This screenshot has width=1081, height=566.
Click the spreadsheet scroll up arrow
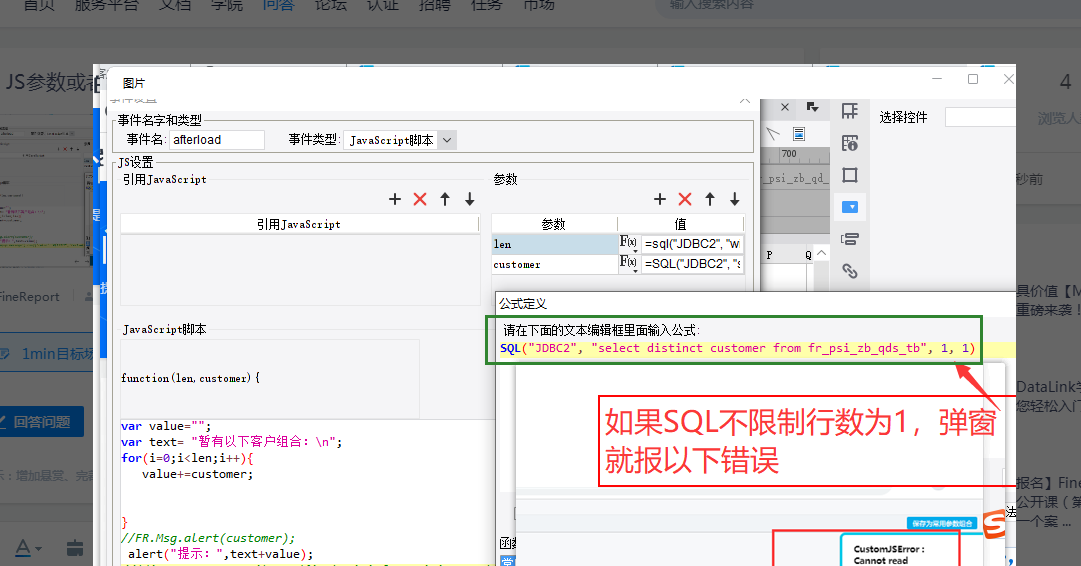pyautogui.click(x=821, y=254)
